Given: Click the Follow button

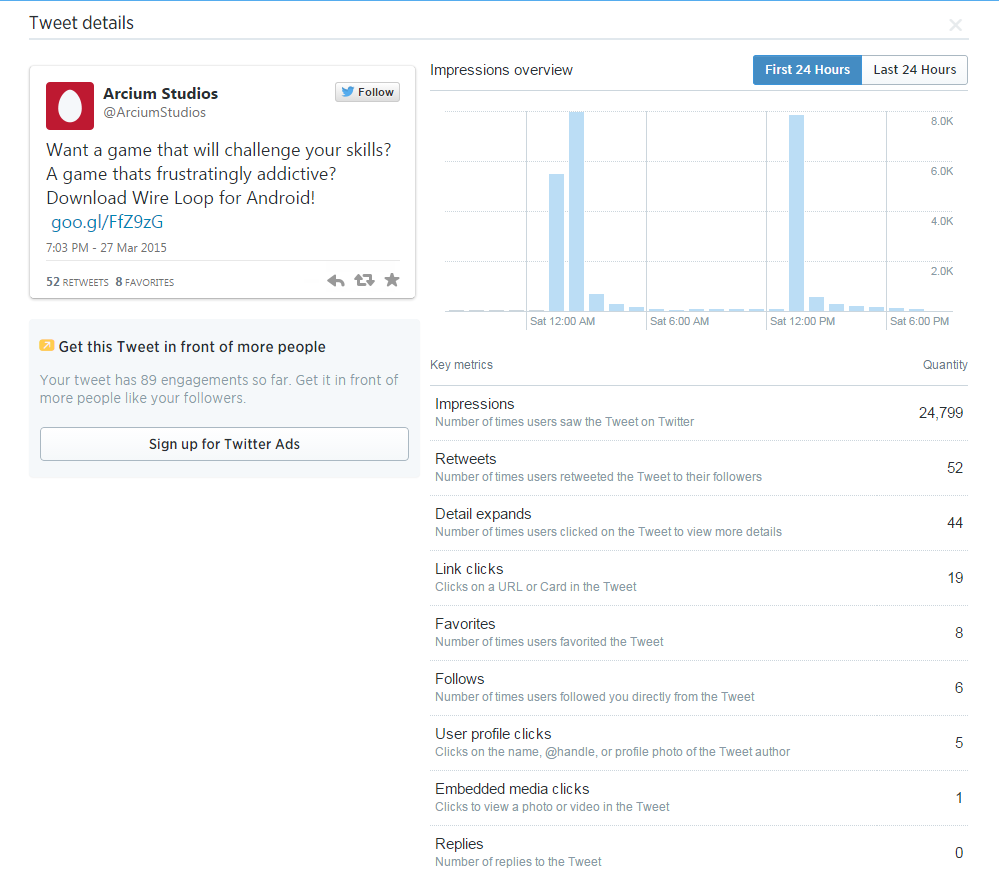Looking at the screenshot, I should [x=368, y=92].
